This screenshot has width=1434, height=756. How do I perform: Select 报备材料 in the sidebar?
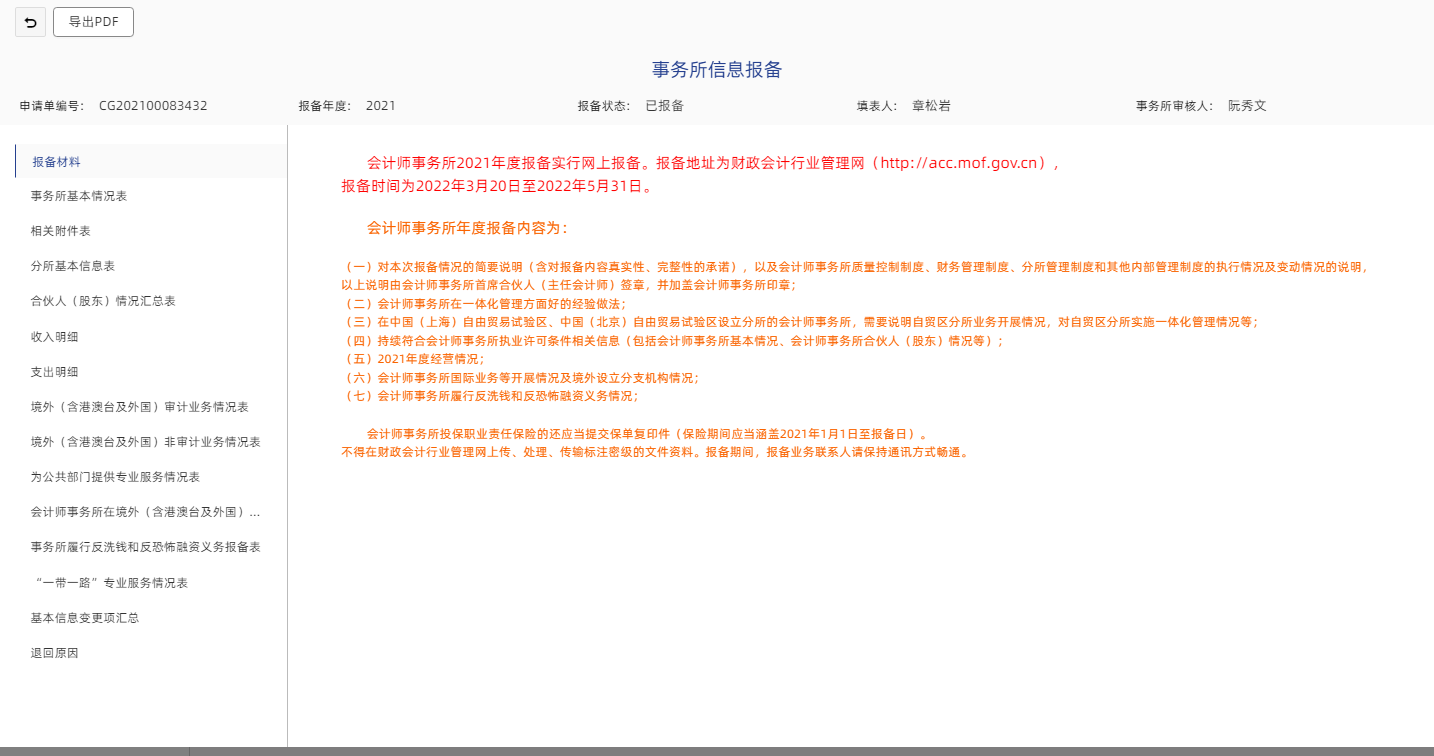coord(56,162)
